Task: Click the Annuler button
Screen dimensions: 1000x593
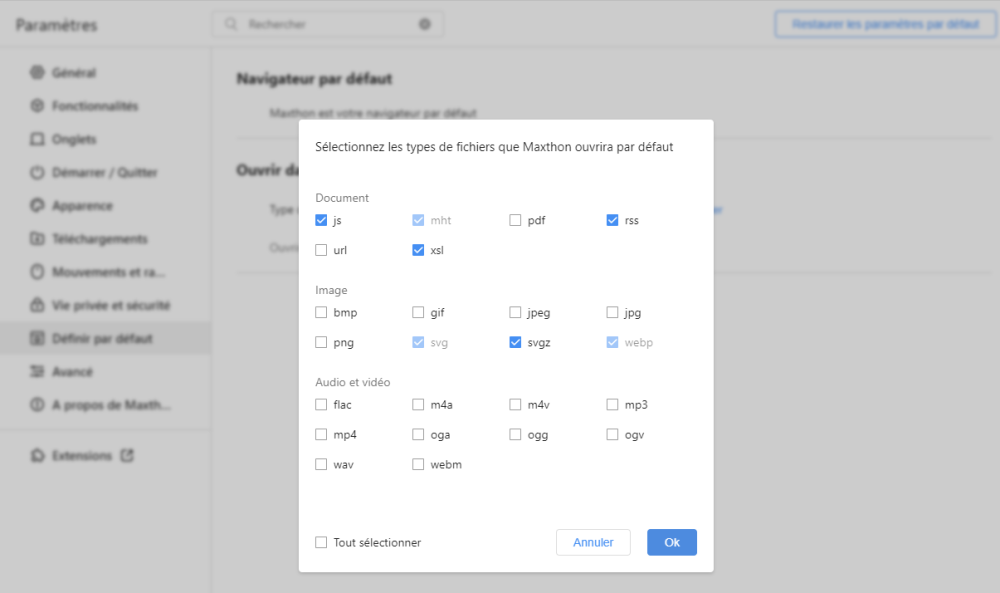Action: (x=593, y=542)
